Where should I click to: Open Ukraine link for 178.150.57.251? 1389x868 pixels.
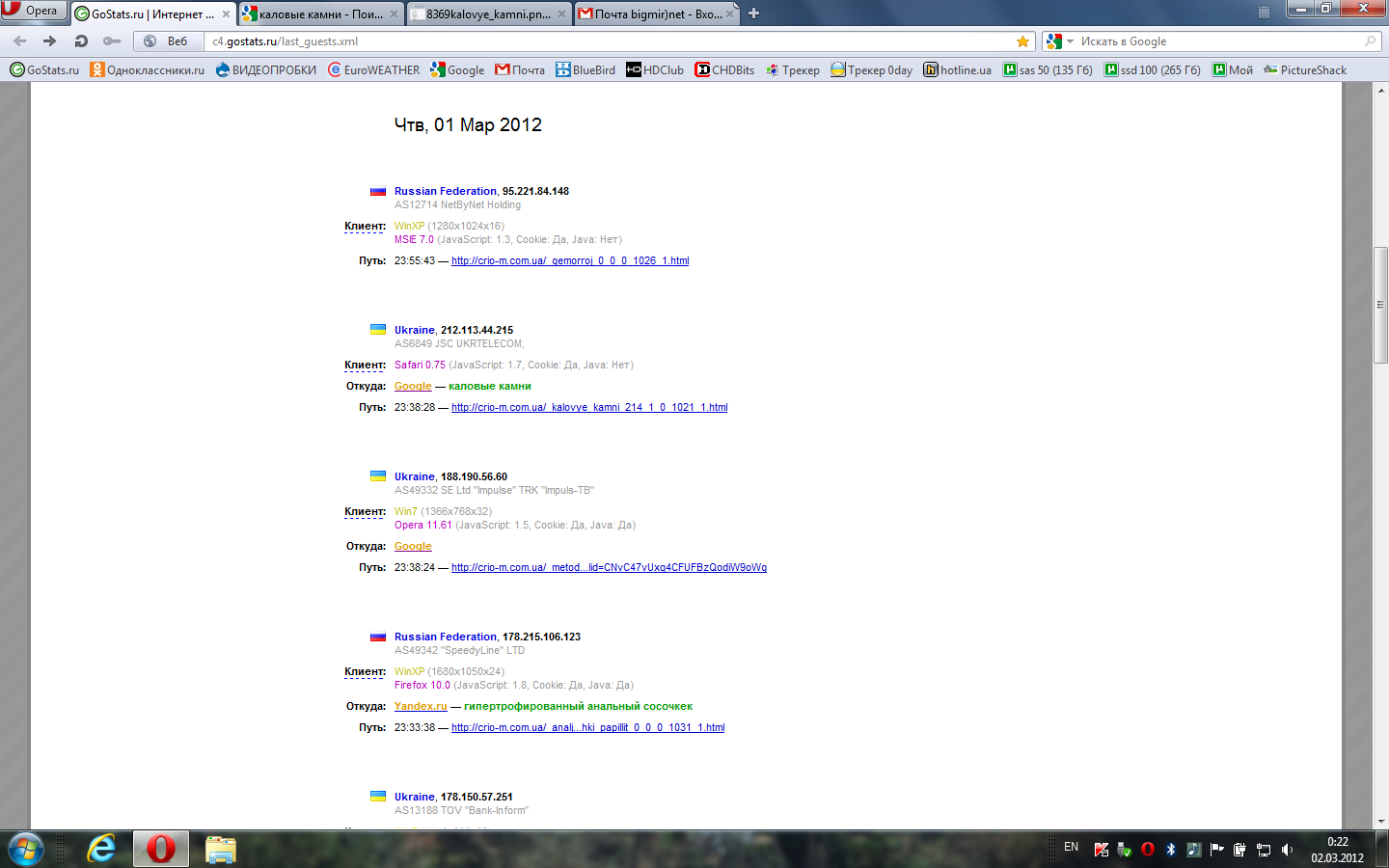click(414, 797)
